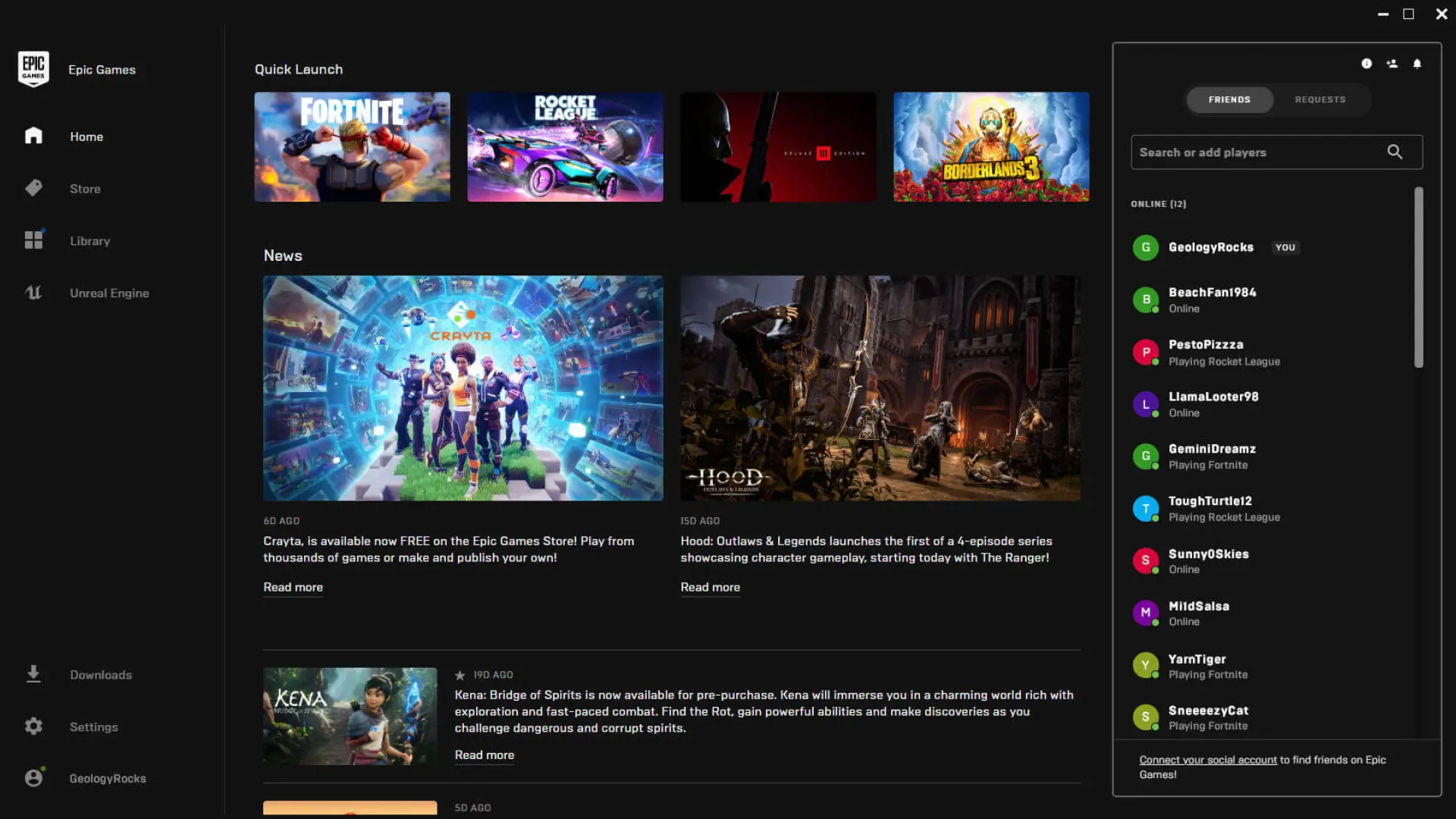Open Connect your social account link
The height and width of the screenshot is (819, 1456).
click(x=1207, y=759)
